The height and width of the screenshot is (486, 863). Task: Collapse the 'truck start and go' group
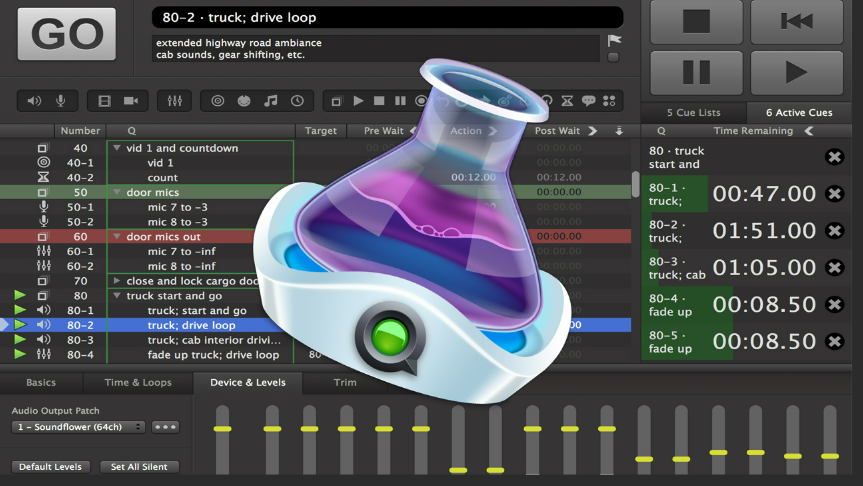(x=117, y=296)
